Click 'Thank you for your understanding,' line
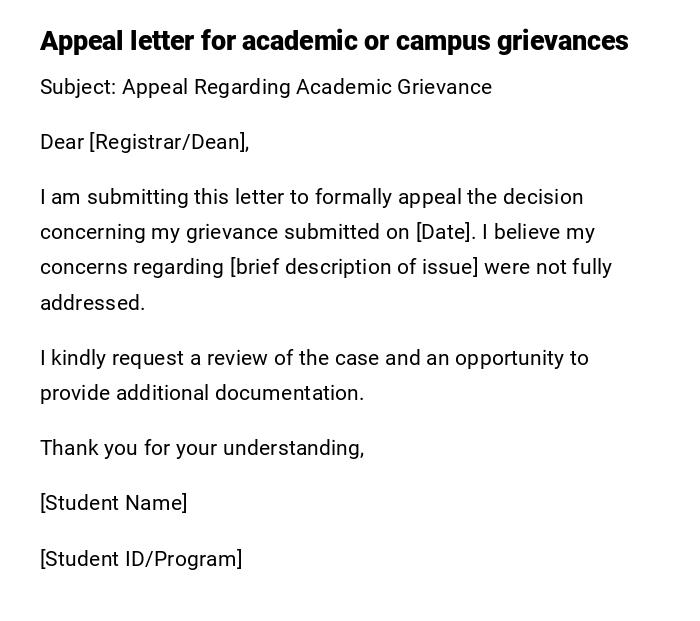The width and height of the screenshot is (700, 621). [x=202, y=448]
